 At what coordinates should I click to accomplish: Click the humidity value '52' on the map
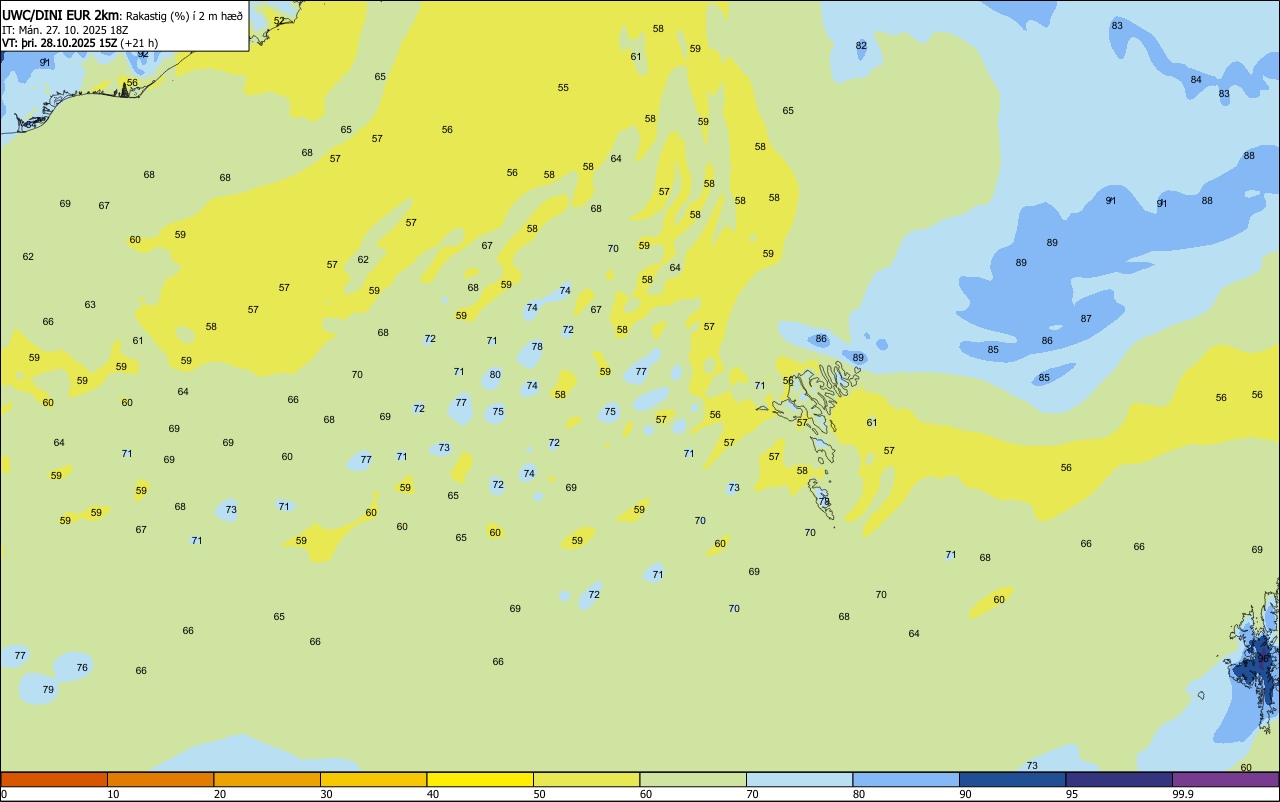279,21
